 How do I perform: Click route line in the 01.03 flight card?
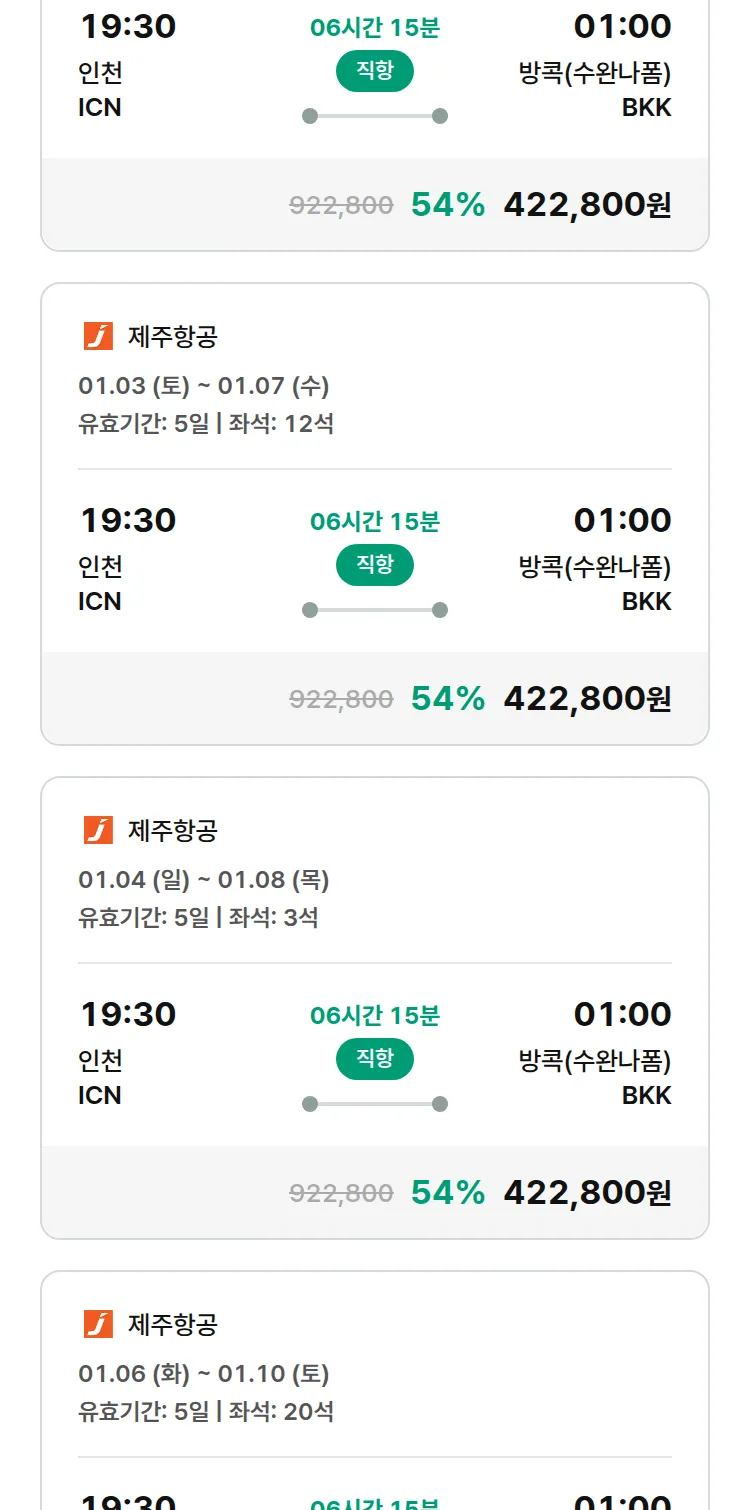coord(375,610)
